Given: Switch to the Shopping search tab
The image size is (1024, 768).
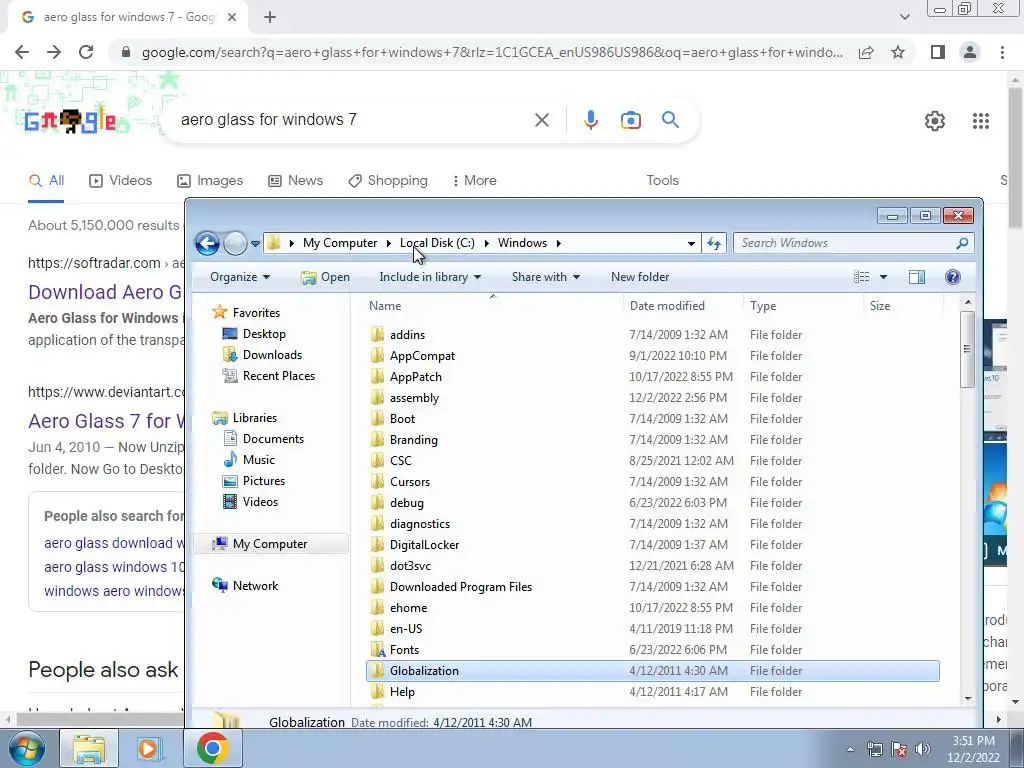Looking at the screenshot, I should click(388, 181).
